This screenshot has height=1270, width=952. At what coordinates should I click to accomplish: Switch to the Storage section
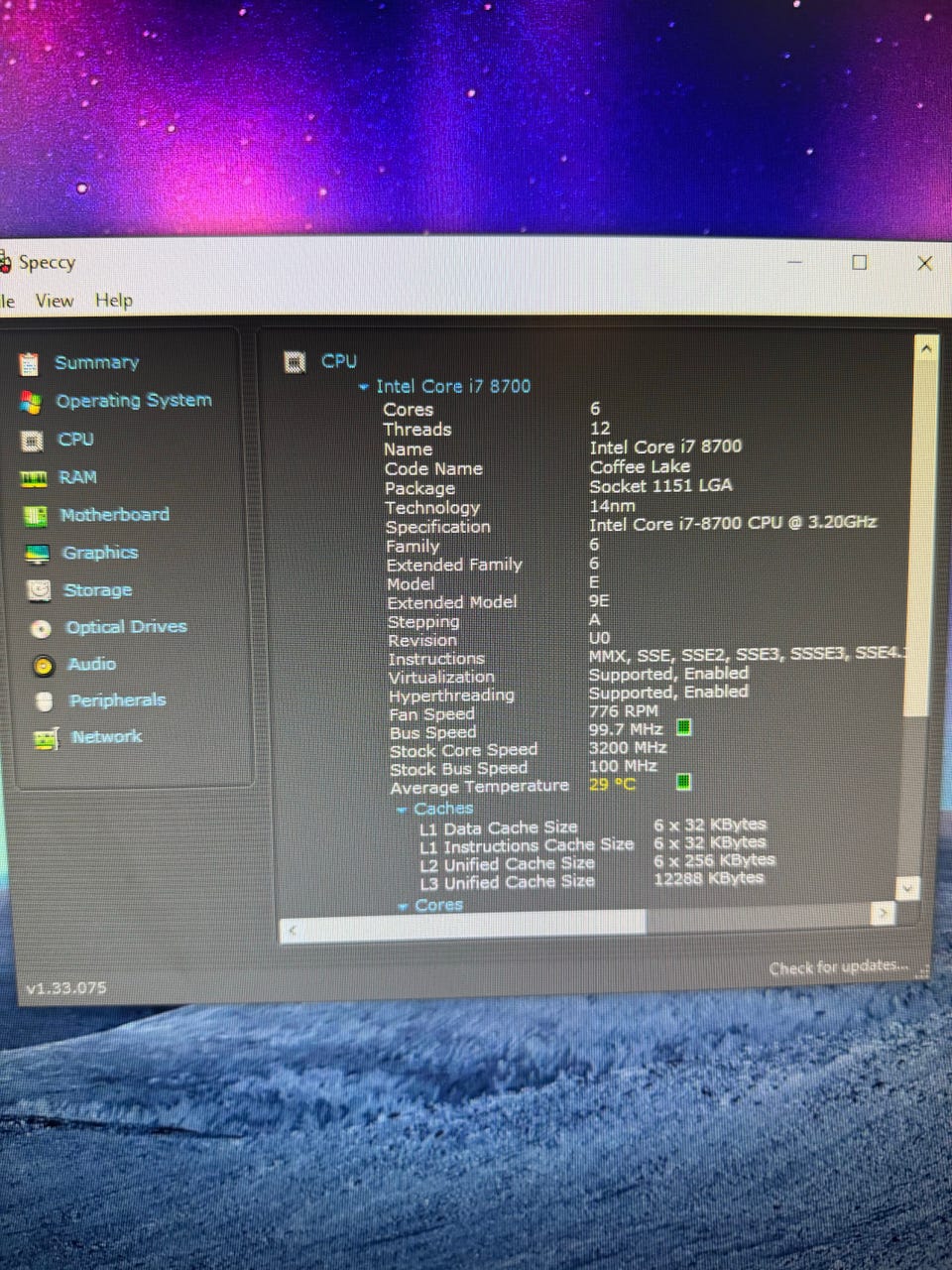tap(97, 590)
